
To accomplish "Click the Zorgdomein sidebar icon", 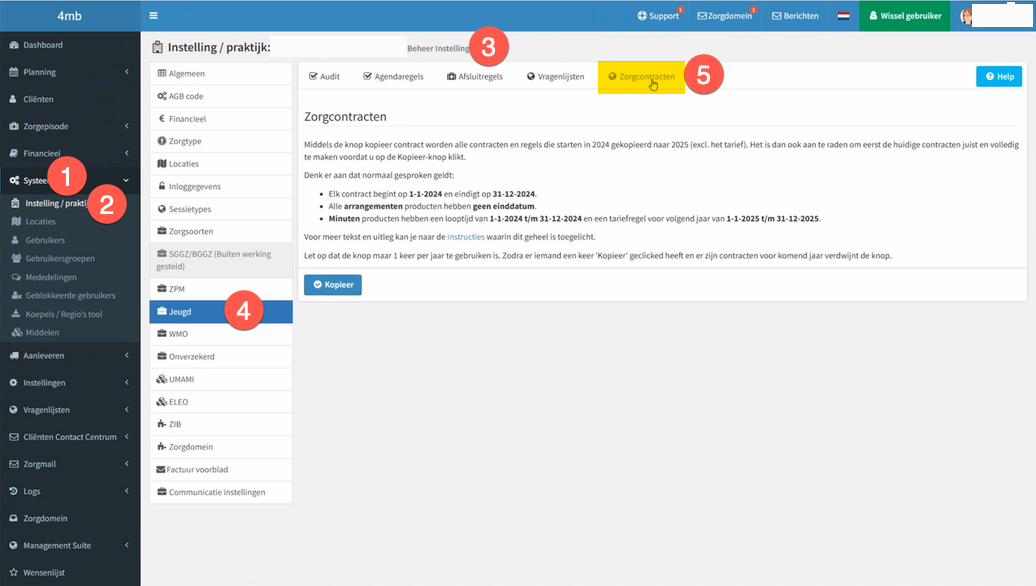I will pyautogui.click(x=13, y=519).
